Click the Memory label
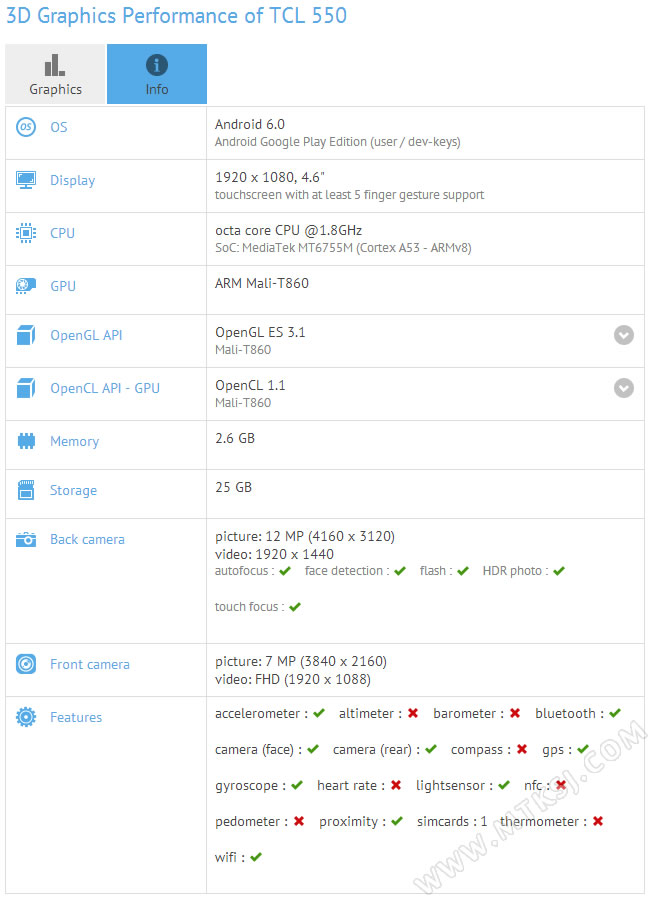Screen dimensions: 650x897 point(74,442)
